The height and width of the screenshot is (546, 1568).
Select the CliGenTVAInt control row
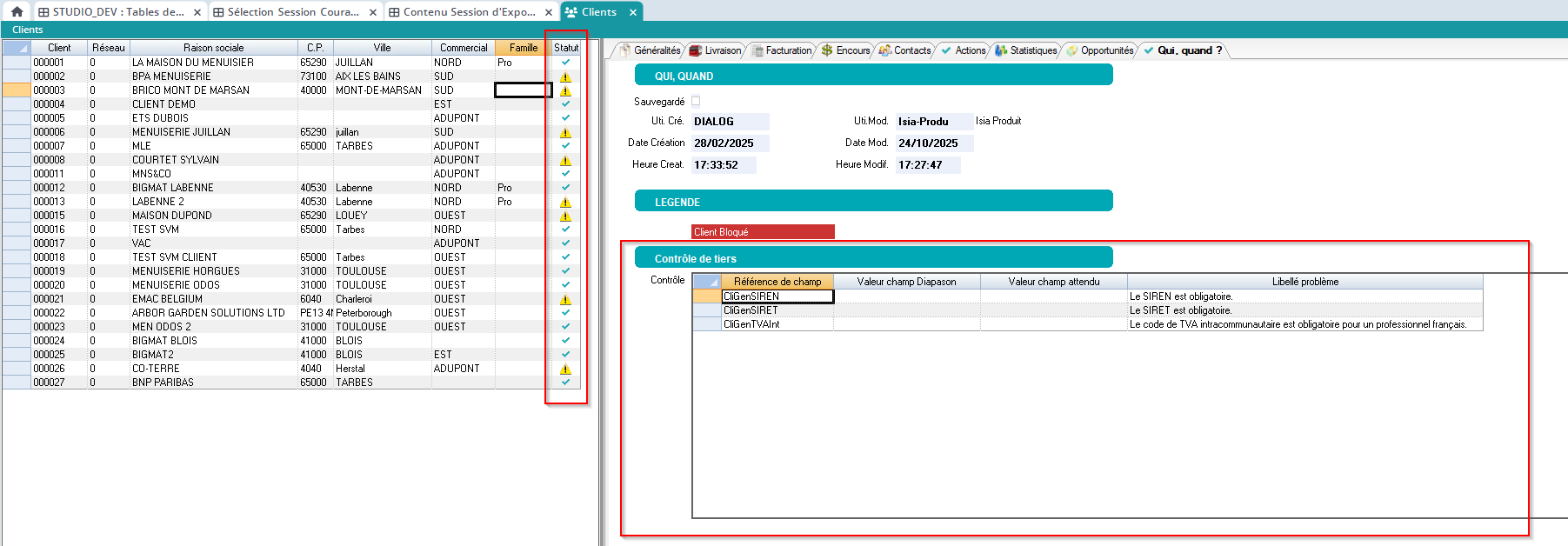click(x=751, y=324)
